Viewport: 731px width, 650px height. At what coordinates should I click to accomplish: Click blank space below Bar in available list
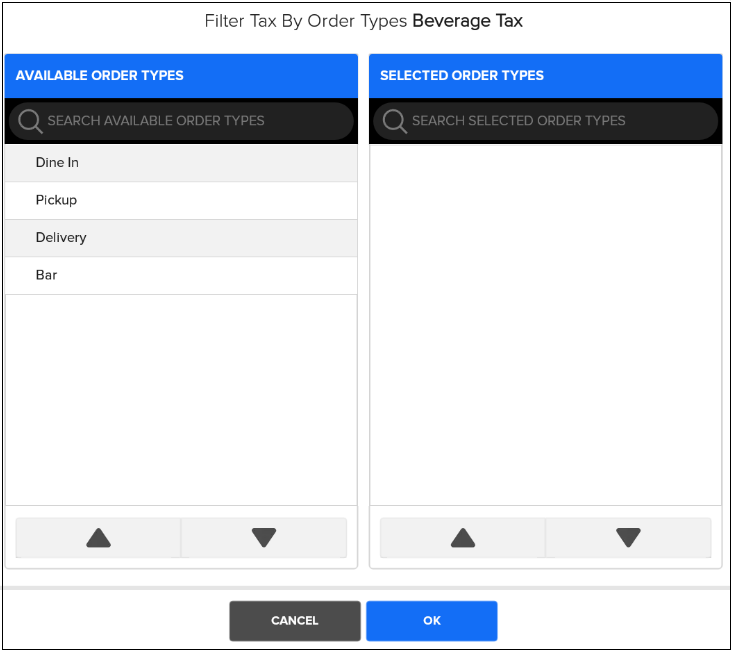tap(180, 400)
